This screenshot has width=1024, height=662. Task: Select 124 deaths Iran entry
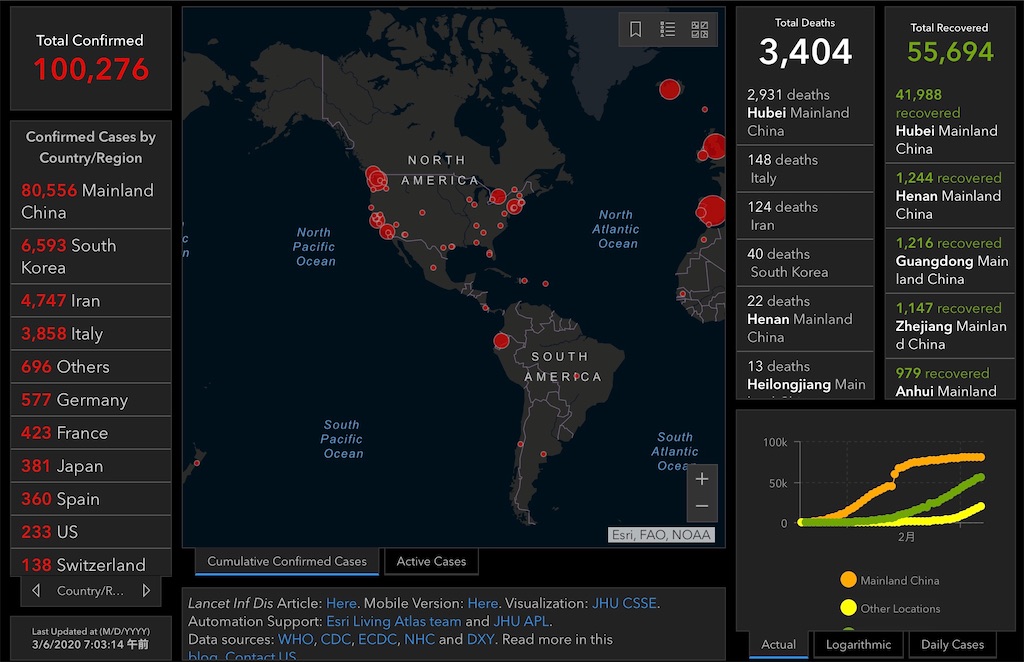(805, 216)
